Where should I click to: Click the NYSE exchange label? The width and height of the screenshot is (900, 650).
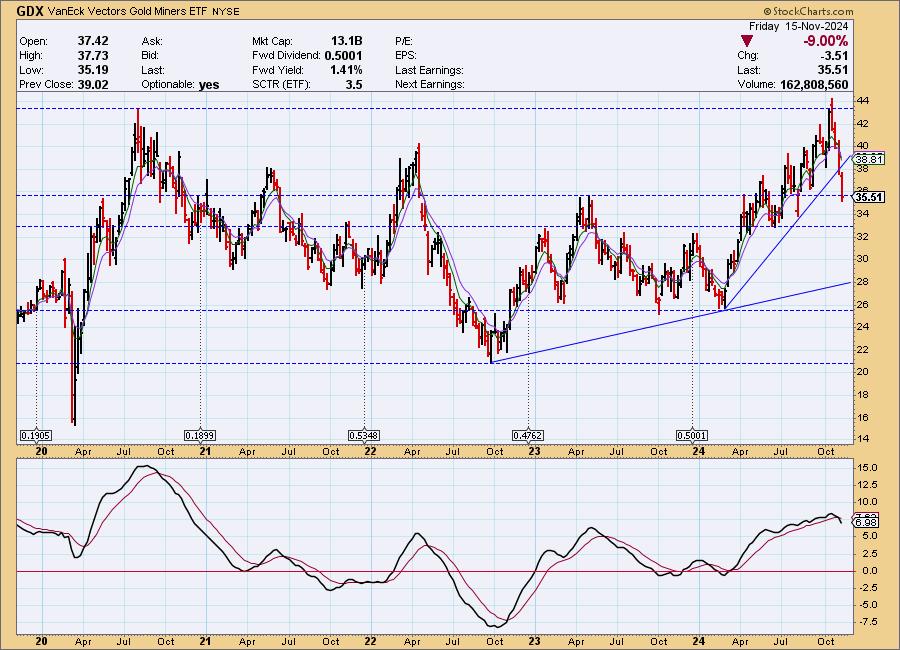click(226, 11)
